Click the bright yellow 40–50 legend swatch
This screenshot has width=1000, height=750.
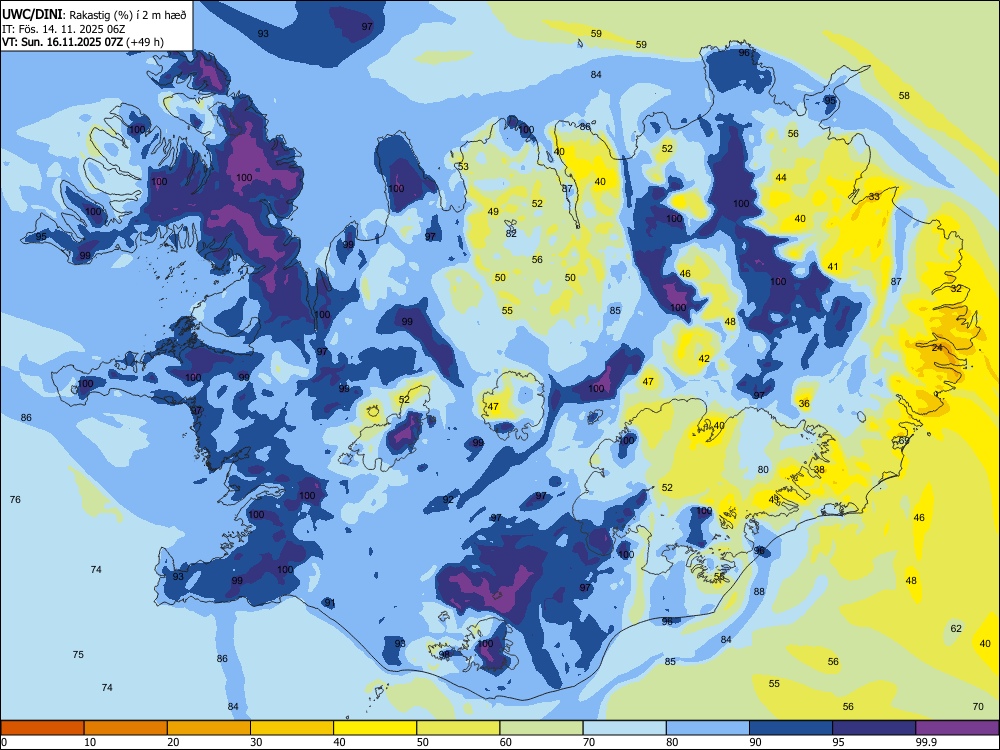pyautogui.click(x=375, y=728)
